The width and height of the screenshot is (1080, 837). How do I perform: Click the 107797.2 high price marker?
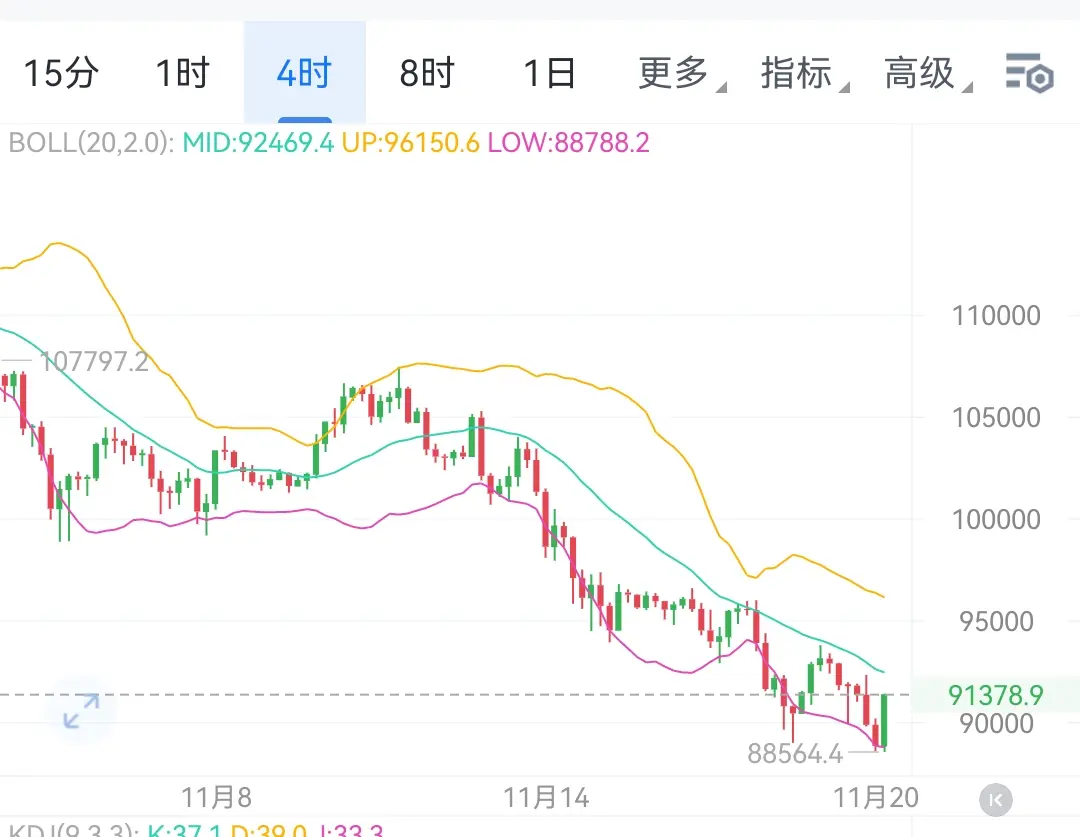point(94,361)
